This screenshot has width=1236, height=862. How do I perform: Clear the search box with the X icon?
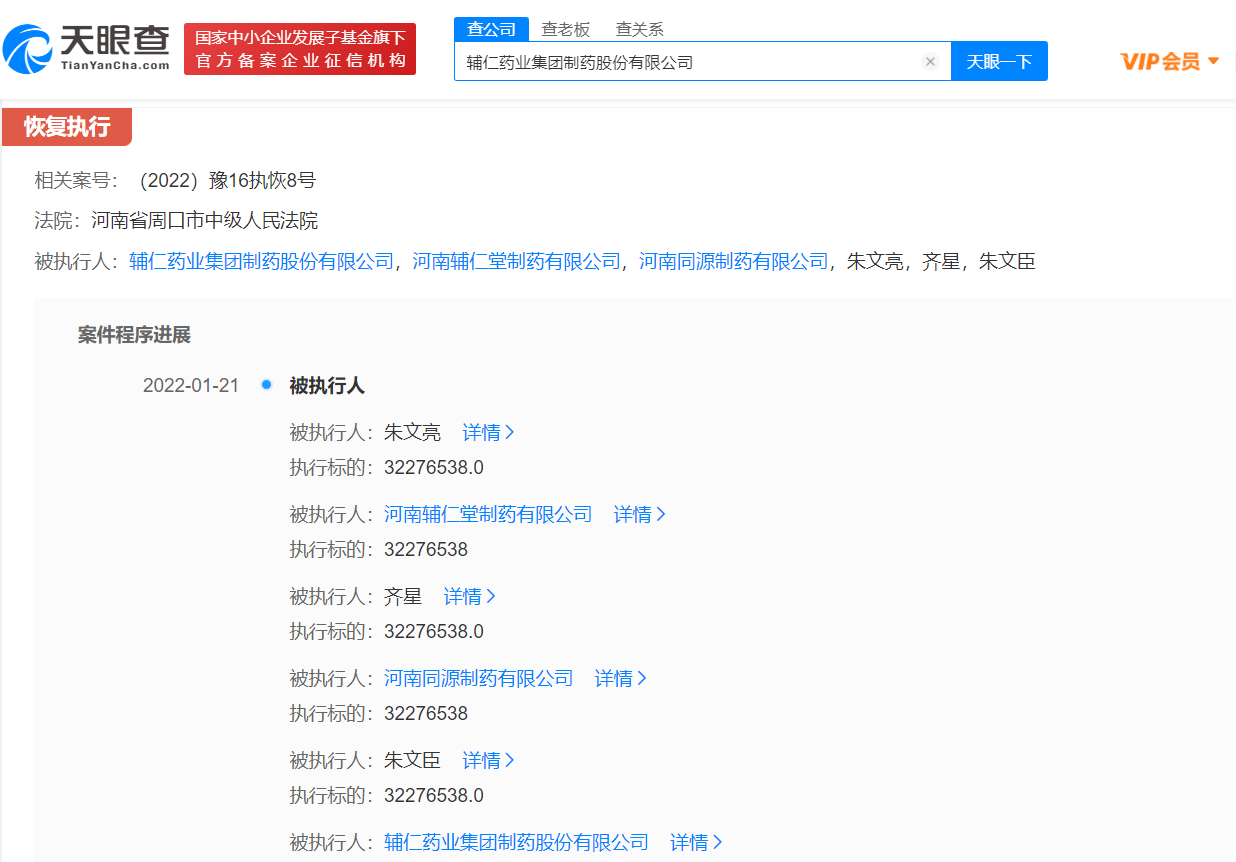pos(930,62)
